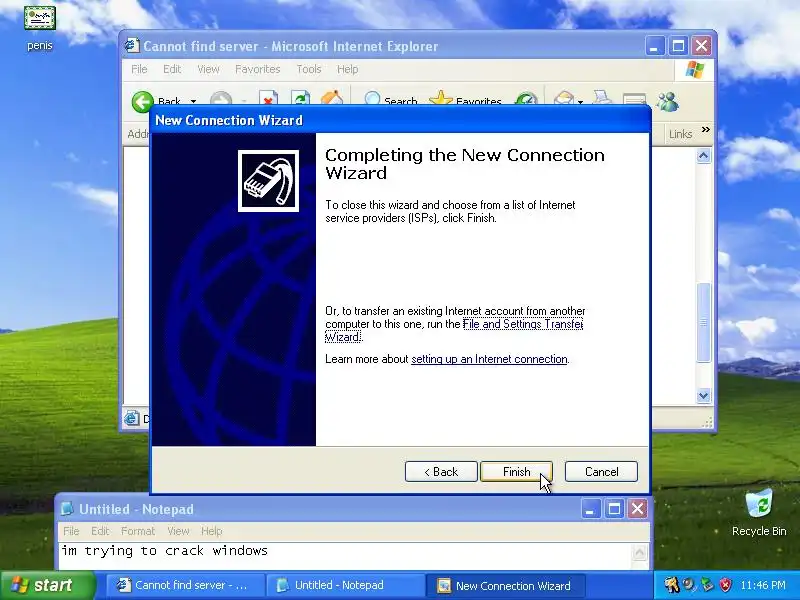Image resolution: width=800 pixels, height=600 pixels.
Task: Open the Start menu
Action: pyautogui.click(x=48, y=585)
